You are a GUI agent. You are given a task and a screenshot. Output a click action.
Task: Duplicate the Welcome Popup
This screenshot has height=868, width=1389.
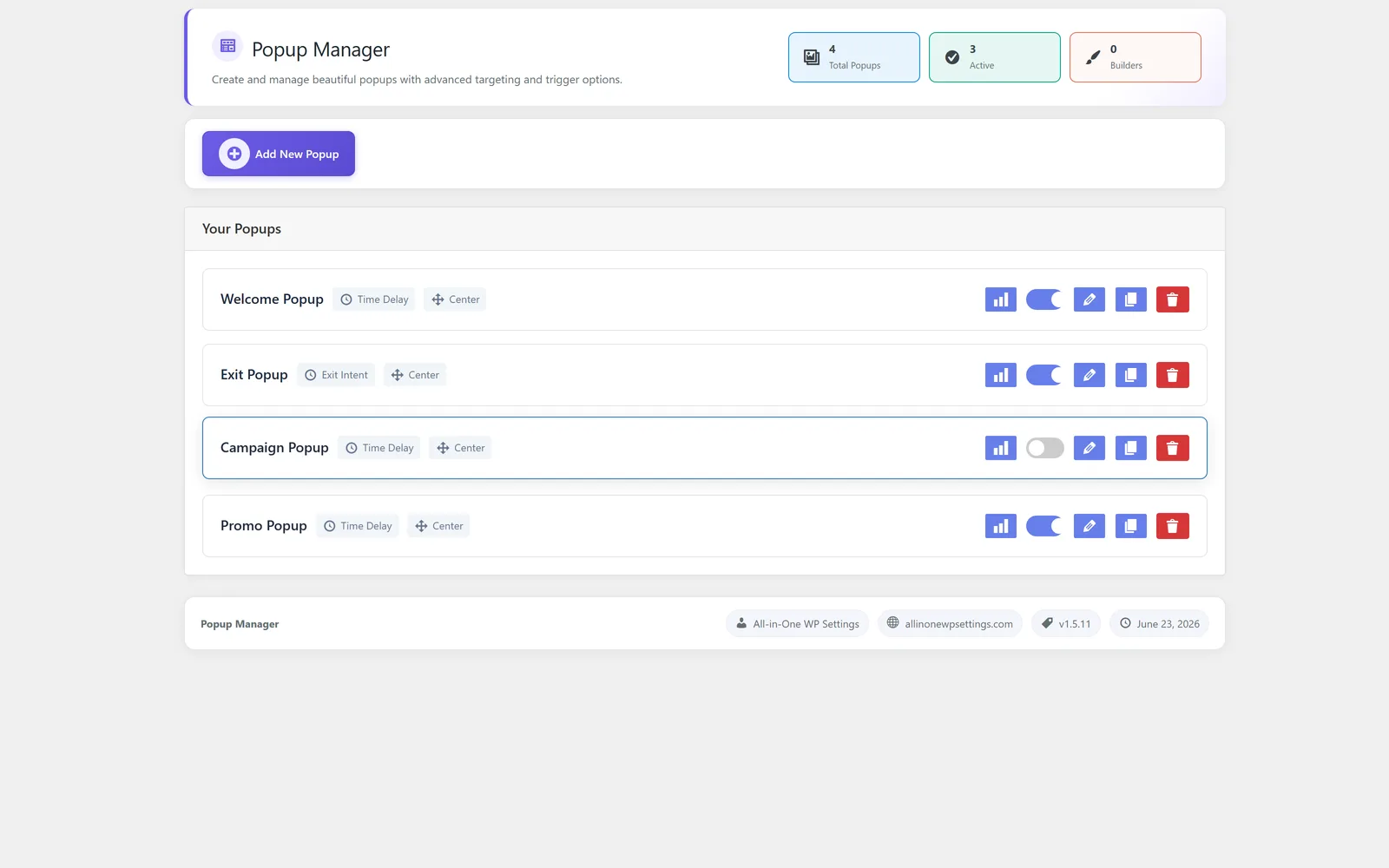tap(1130, 299)
